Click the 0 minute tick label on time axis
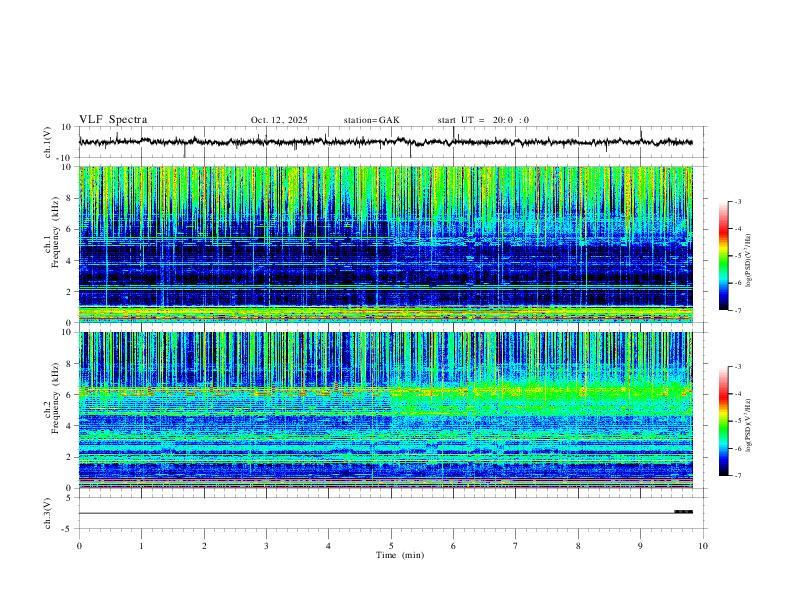Viewport: 792px width, 612px height. (79, 546)
